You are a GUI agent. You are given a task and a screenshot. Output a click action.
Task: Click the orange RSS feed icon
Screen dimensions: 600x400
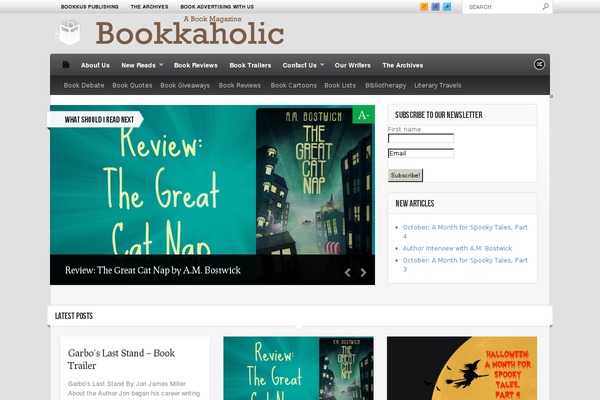(424, 7)
